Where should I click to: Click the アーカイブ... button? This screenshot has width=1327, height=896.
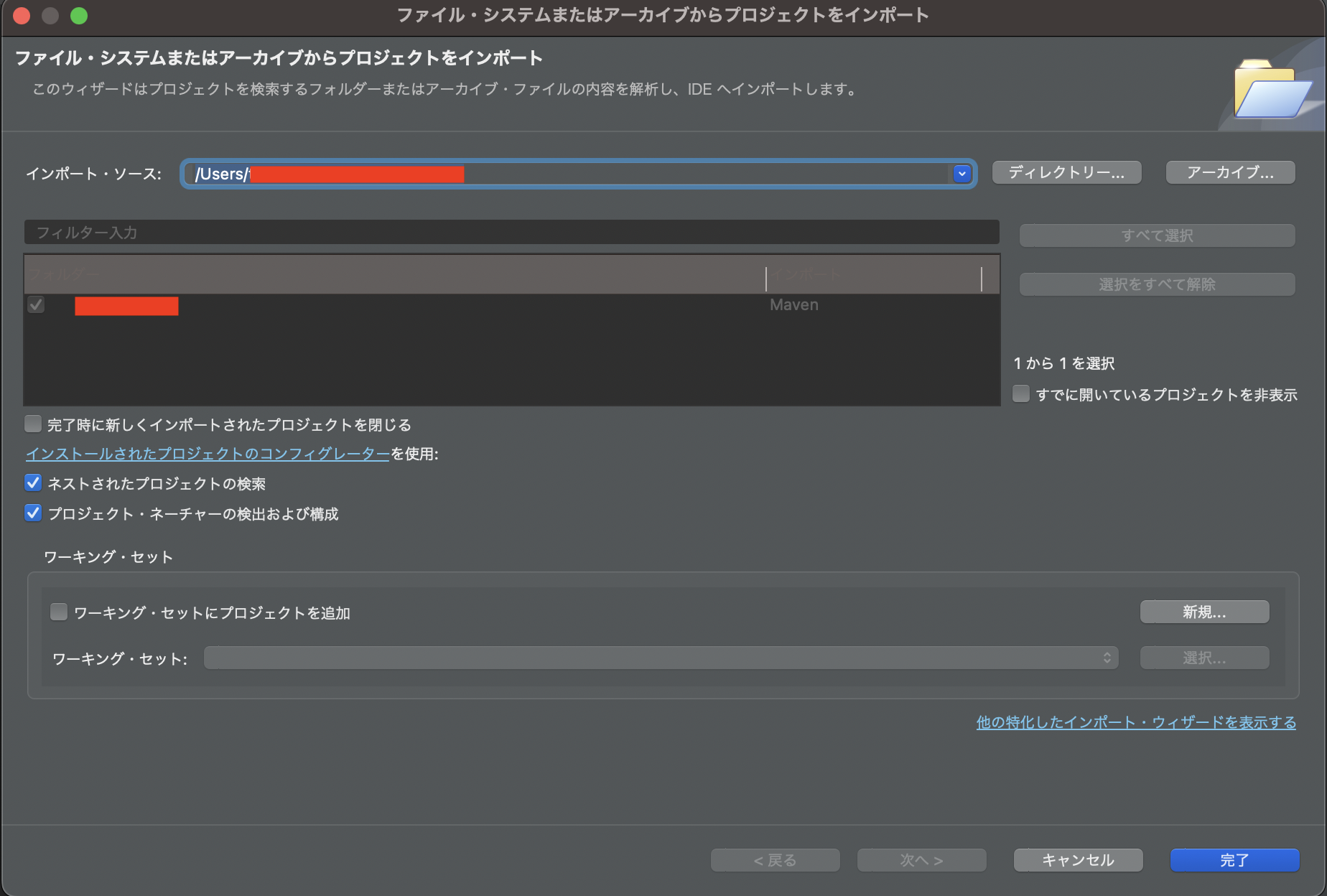coord(1229,172)
